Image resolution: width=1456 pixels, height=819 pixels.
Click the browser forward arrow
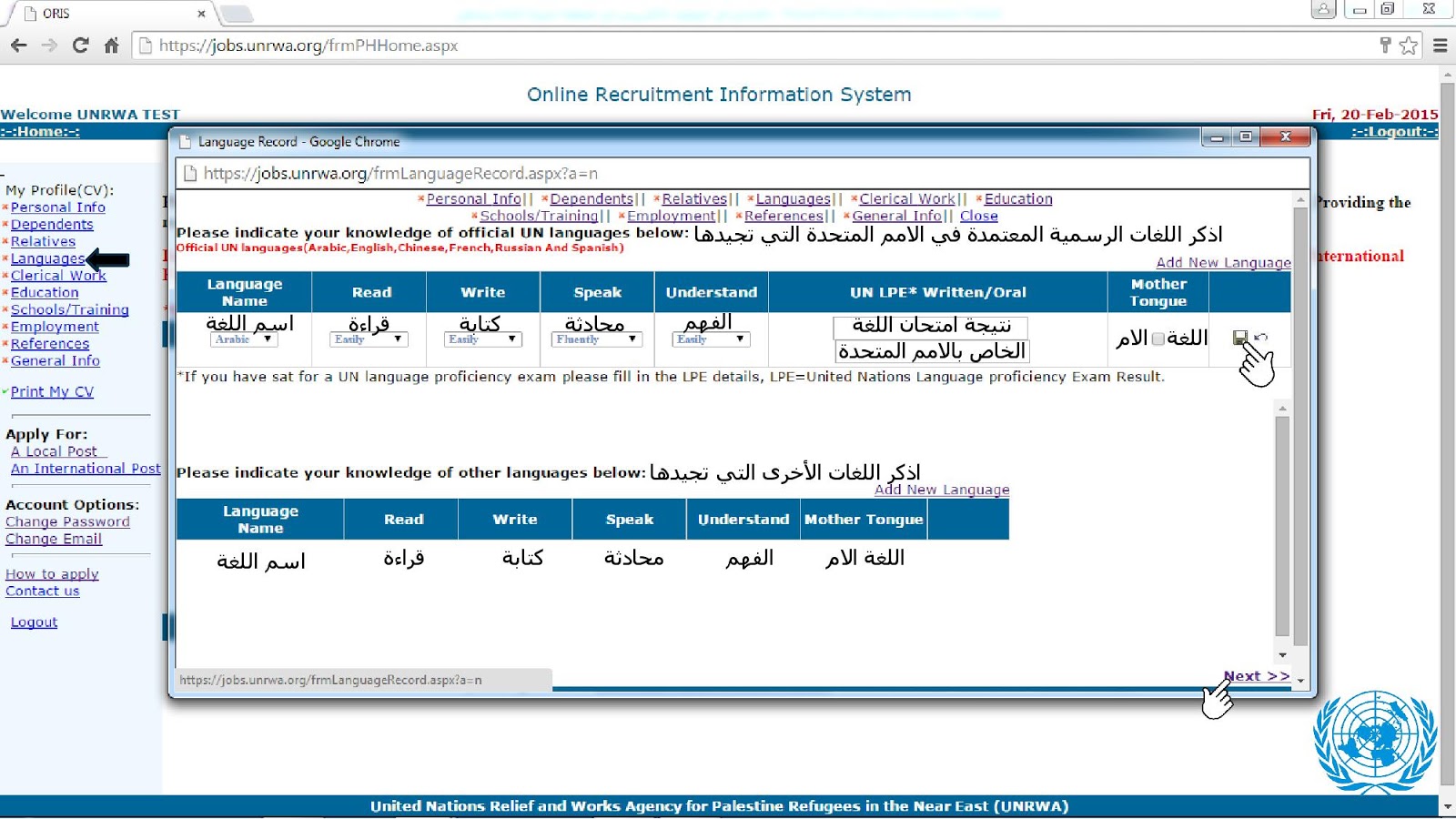(x=49, y=45)
